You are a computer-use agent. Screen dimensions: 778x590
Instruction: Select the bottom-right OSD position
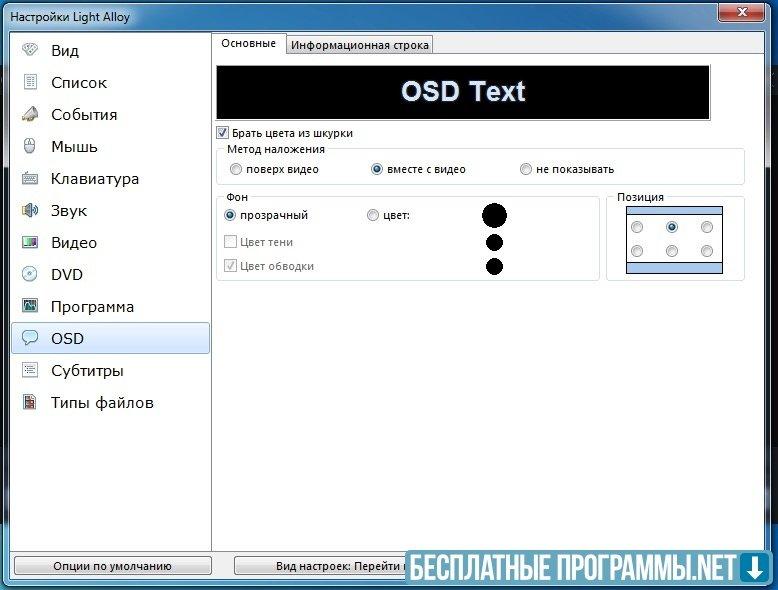[707, 251]
